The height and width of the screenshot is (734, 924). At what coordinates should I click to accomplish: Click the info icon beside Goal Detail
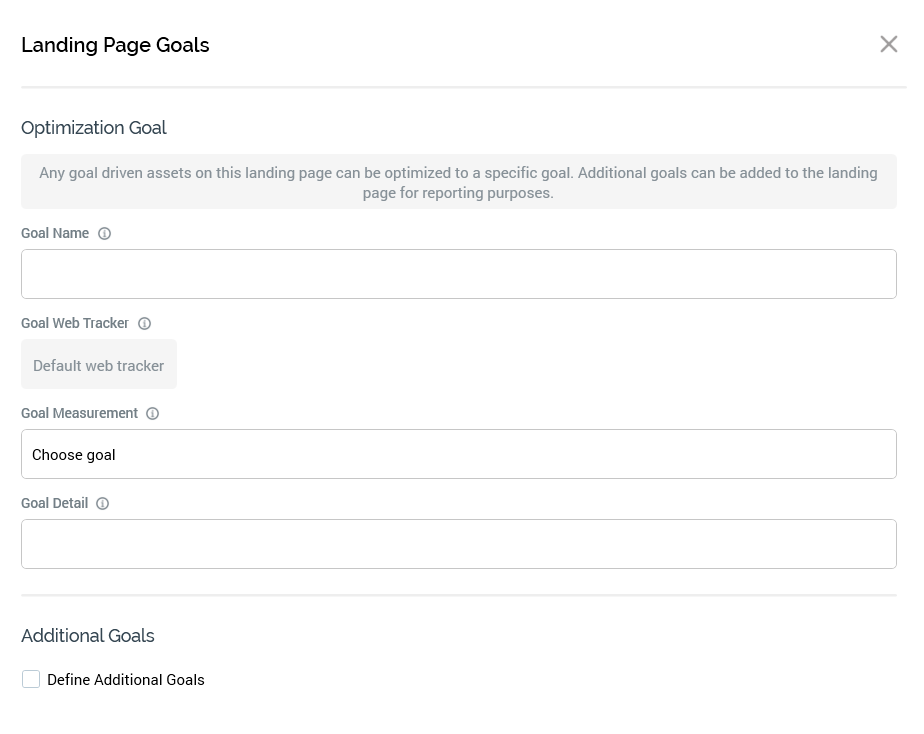coord(102,504)
